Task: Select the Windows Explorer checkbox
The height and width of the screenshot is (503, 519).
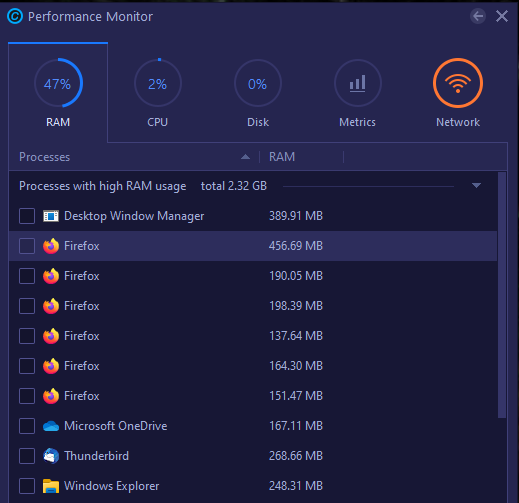Action: 27,486
